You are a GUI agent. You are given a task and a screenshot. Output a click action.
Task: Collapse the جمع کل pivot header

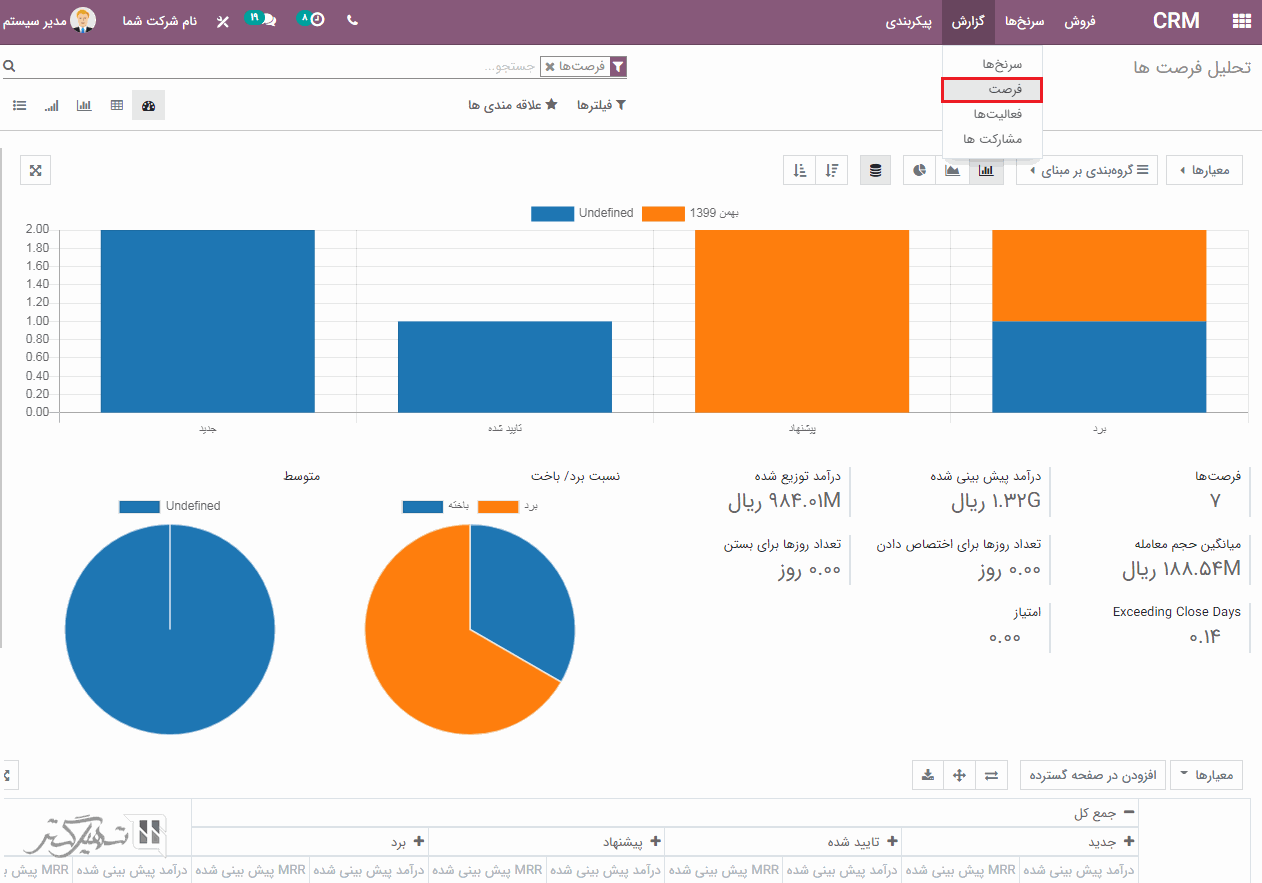[x=1129, y=813]
